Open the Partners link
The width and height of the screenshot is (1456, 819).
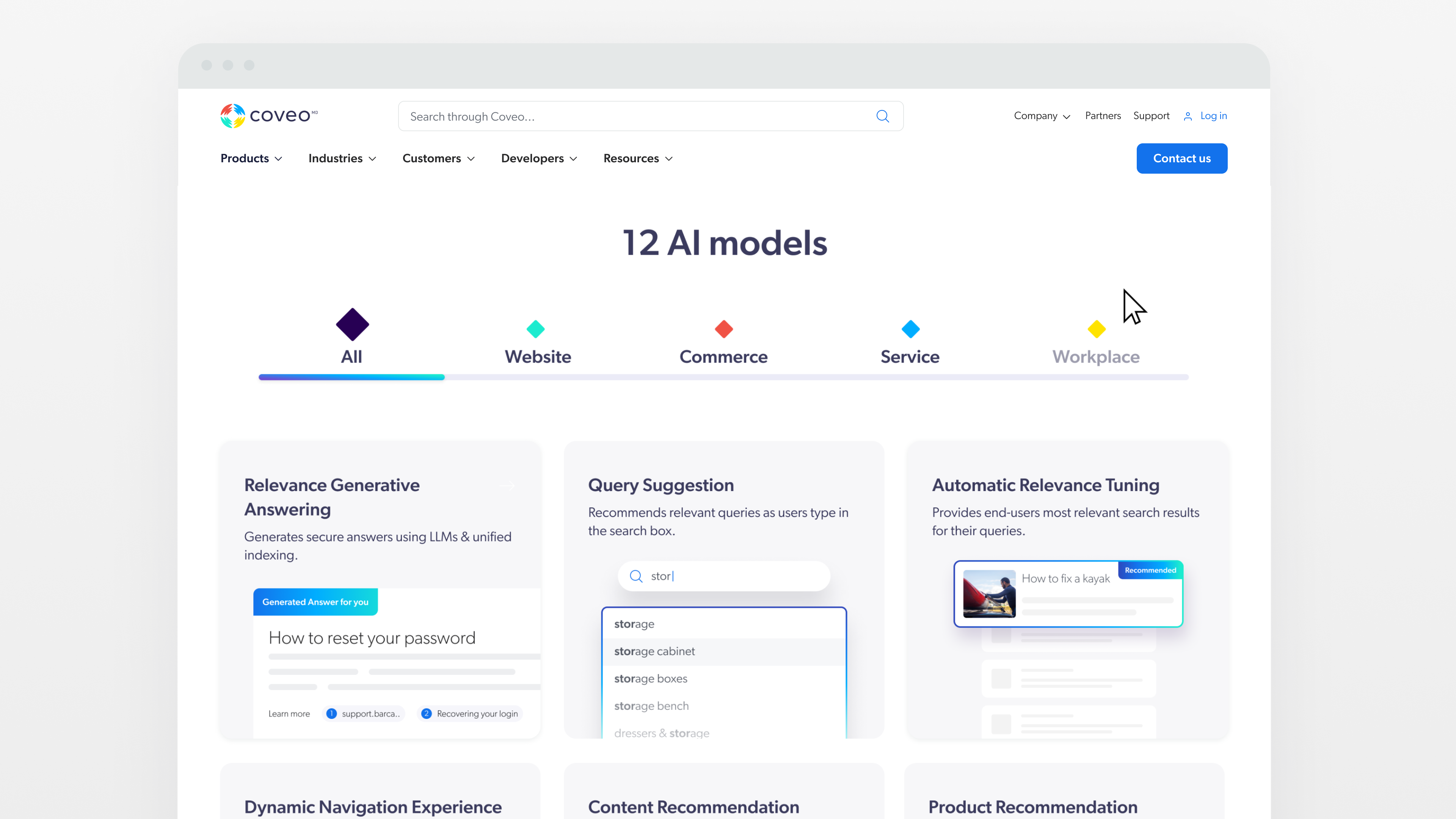pos(1103,116)
